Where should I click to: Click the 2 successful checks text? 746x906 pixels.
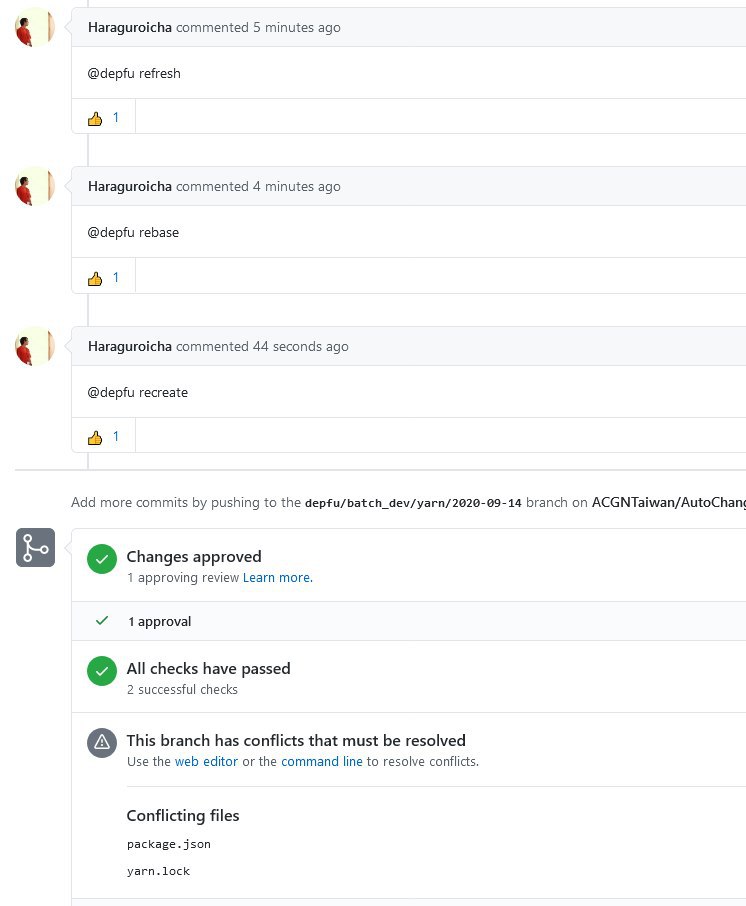183,690
